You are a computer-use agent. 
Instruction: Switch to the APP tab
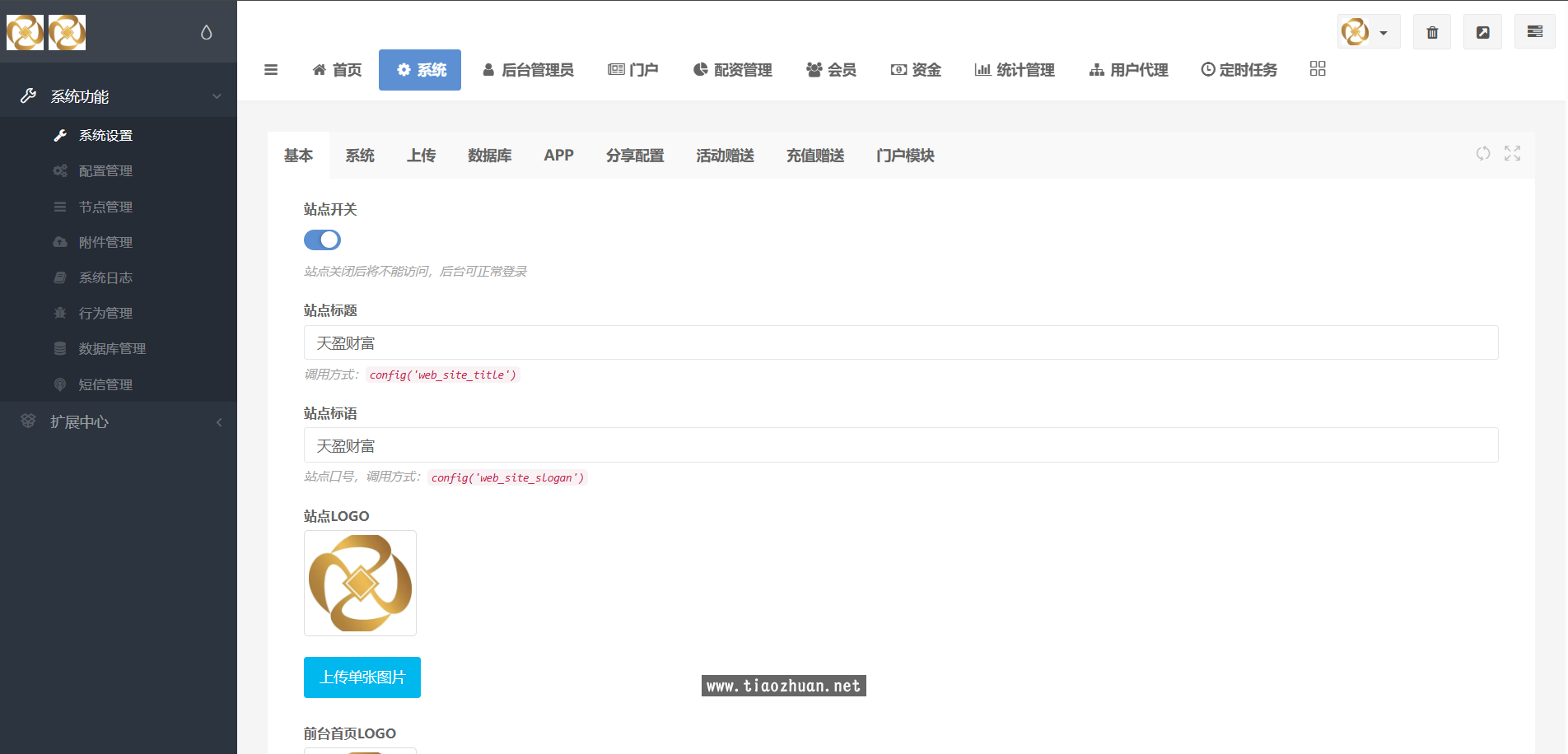(x=559, y=156)
